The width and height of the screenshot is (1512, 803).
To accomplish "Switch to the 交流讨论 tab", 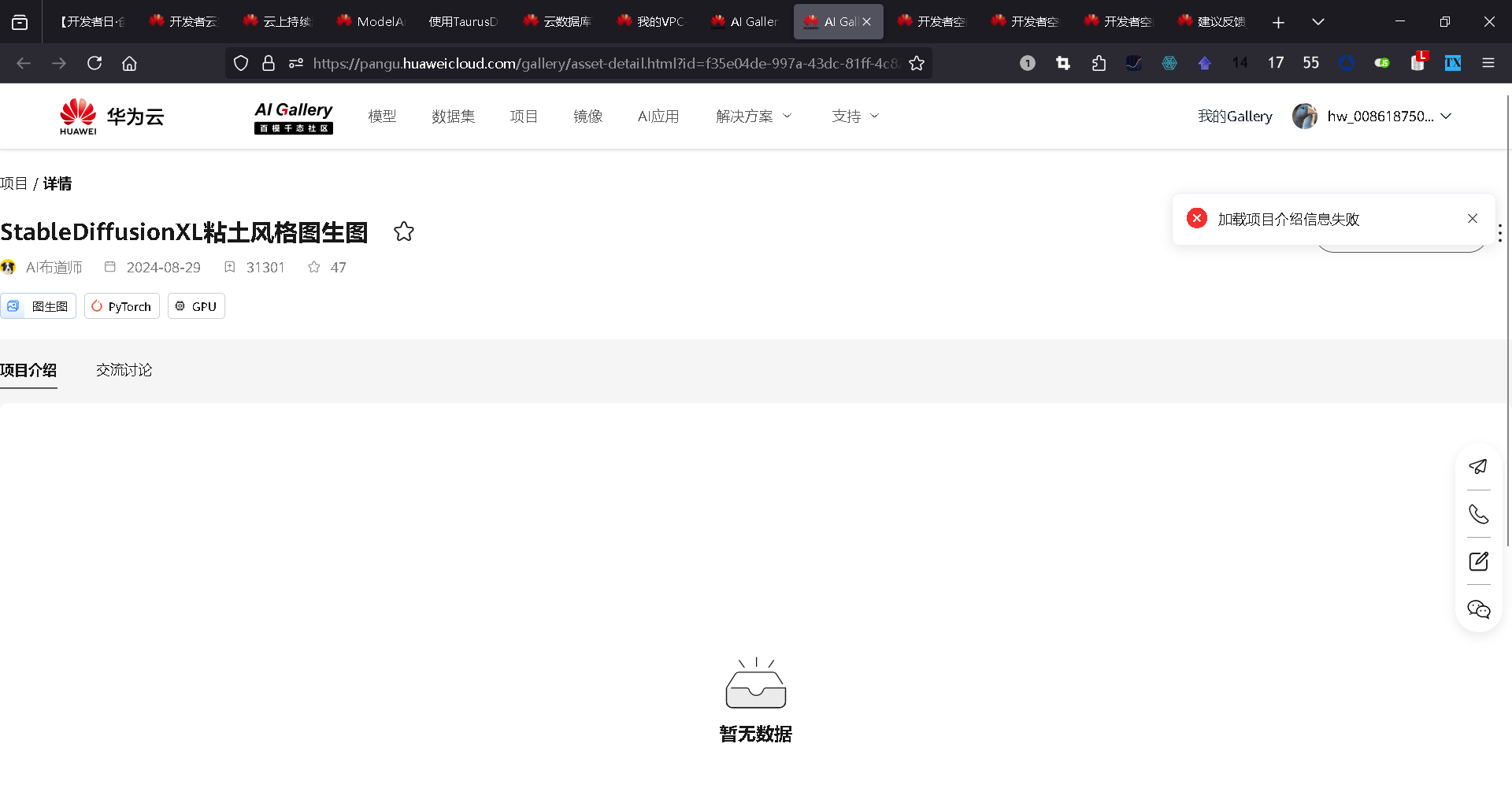I will [x=124, y=370].
